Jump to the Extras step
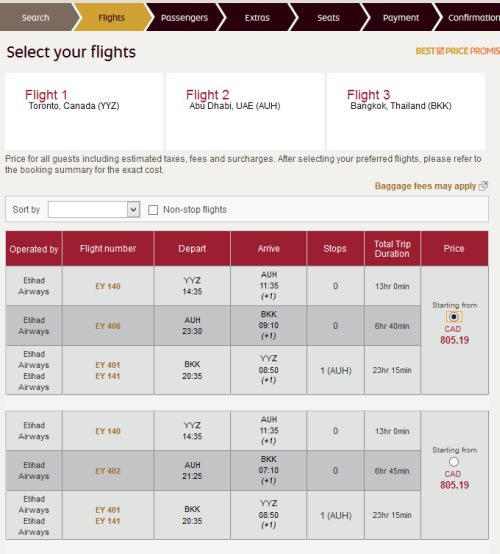 point(257,18)
